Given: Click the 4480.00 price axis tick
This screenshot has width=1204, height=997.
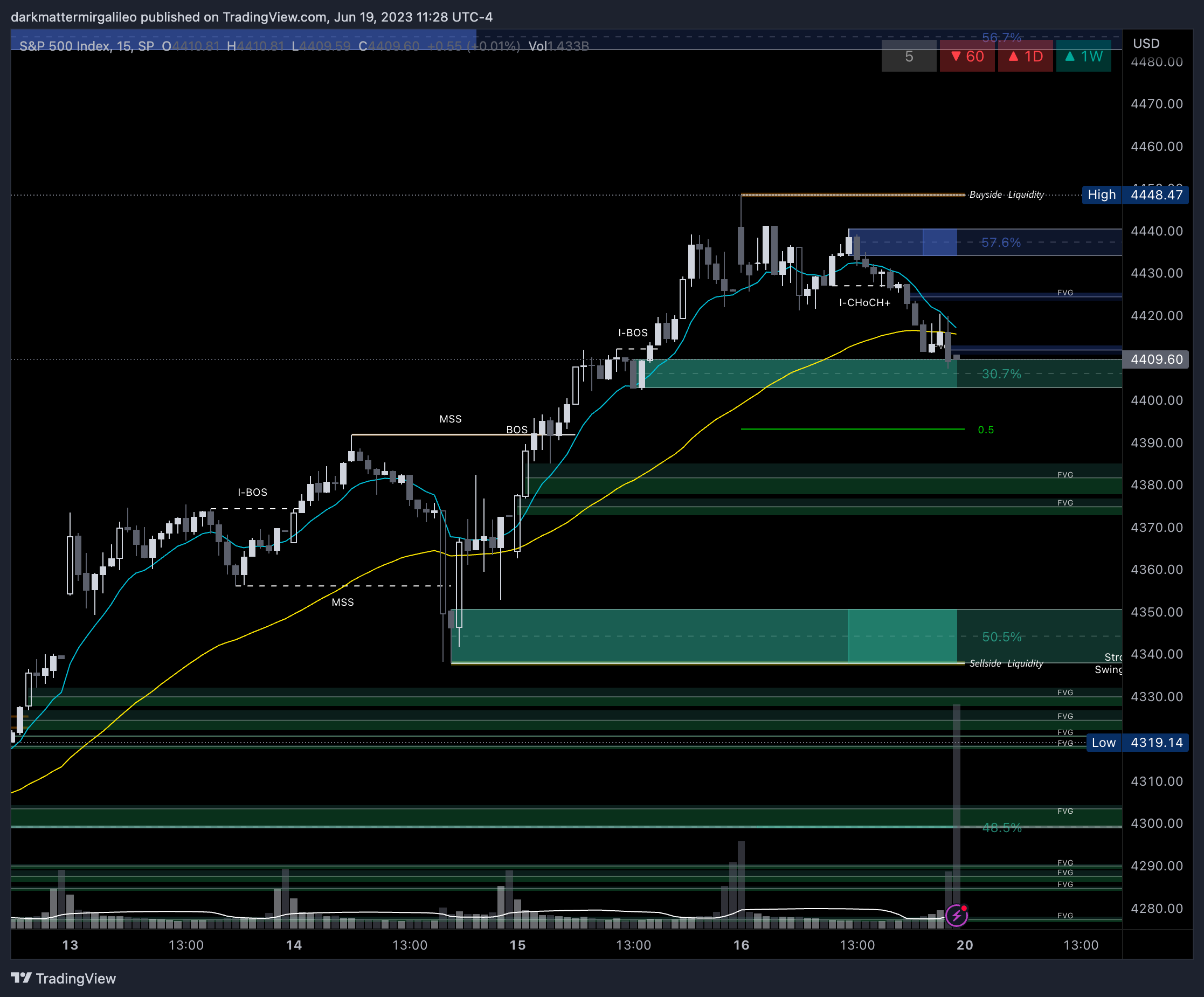Looking at the screenshot, I should [x=1157, y=62].
